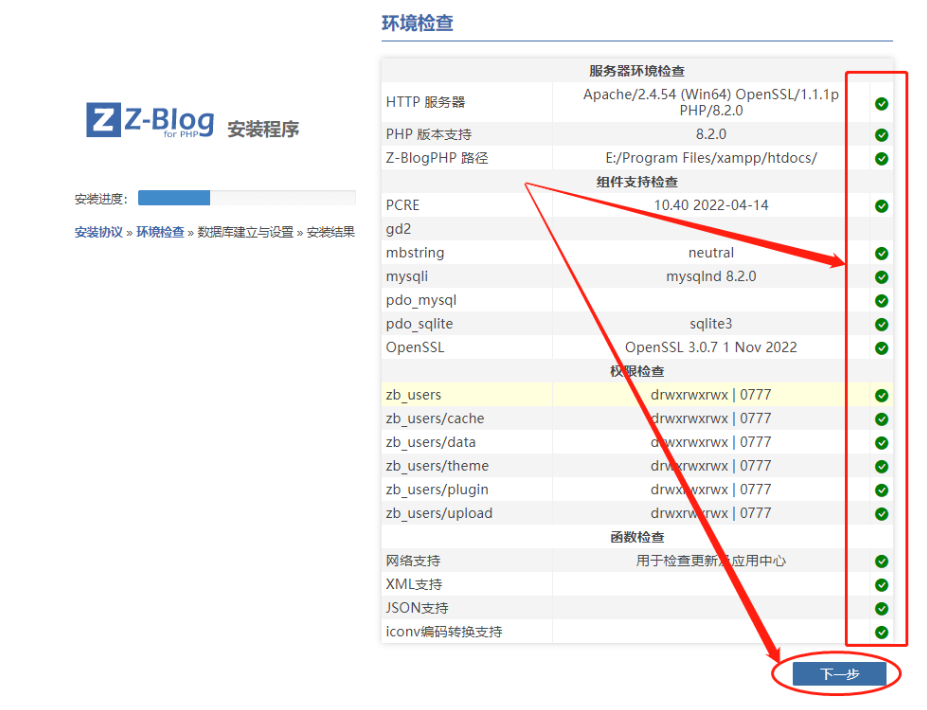The height and width of the screenshot is (710, 927).
Task: Click the Z-Blog for PHP logo
Action: point(150,120)
